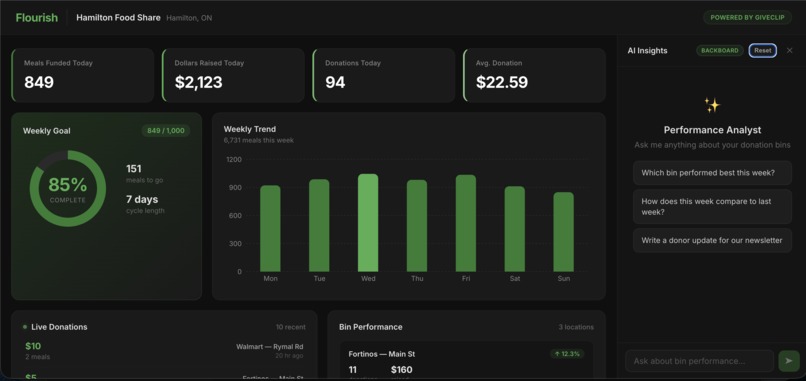The width and height of the screenshot is (806, 381).
Task: Select the highlighted Wednesday bar
Action: (x=368, y=223)
